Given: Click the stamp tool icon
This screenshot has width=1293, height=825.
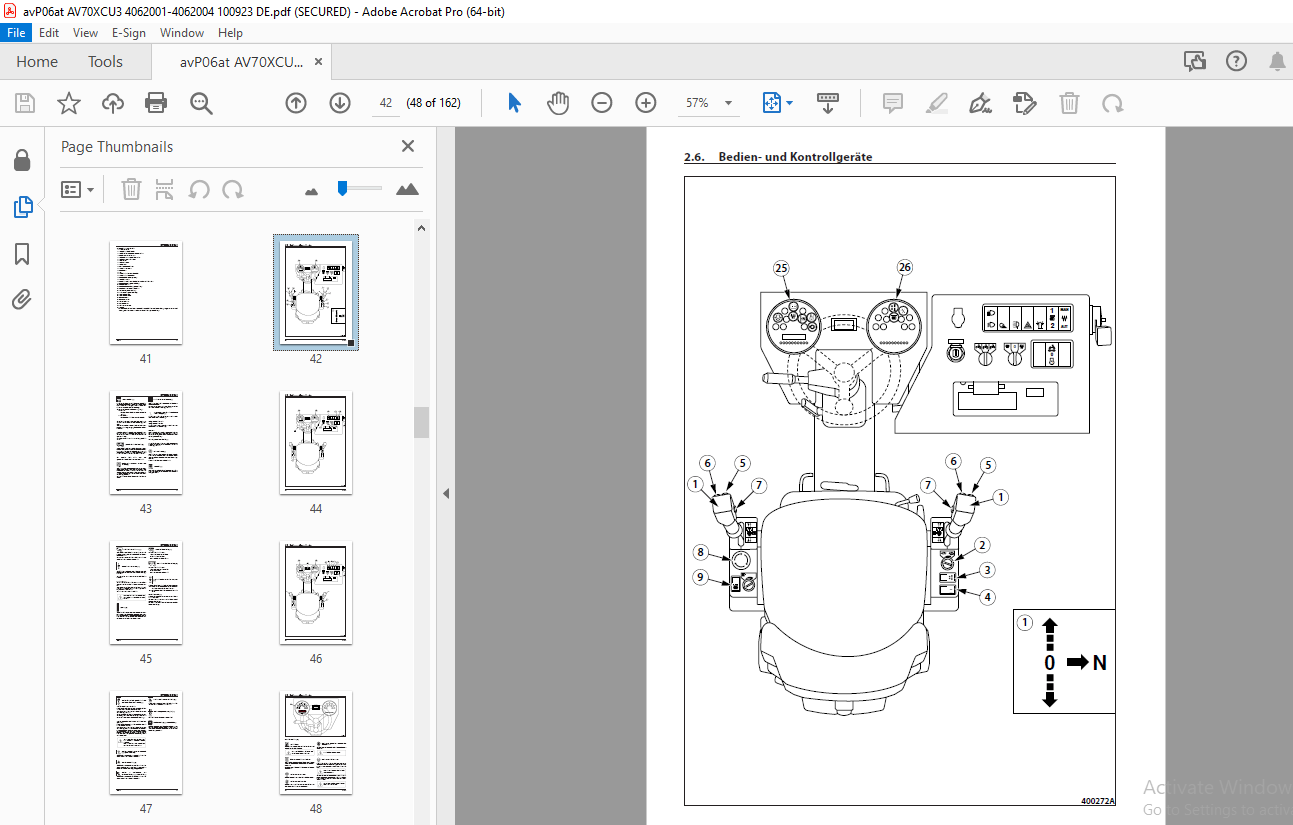Looking at the screenshot, I should (1024, 103).
